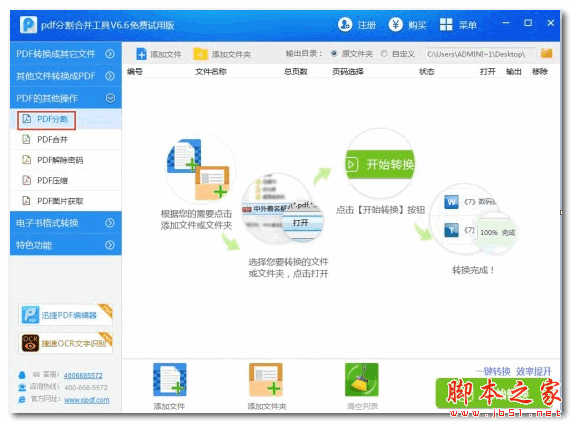Open the PDF合并 menu item
573x424 pixels.
(66, 139)
